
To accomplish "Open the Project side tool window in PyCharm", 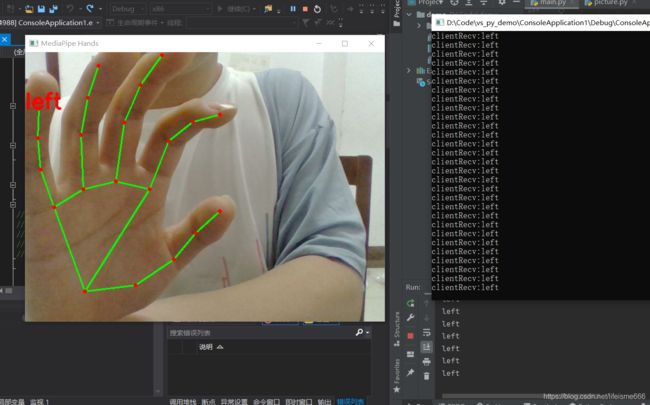I will coord(397,14).
